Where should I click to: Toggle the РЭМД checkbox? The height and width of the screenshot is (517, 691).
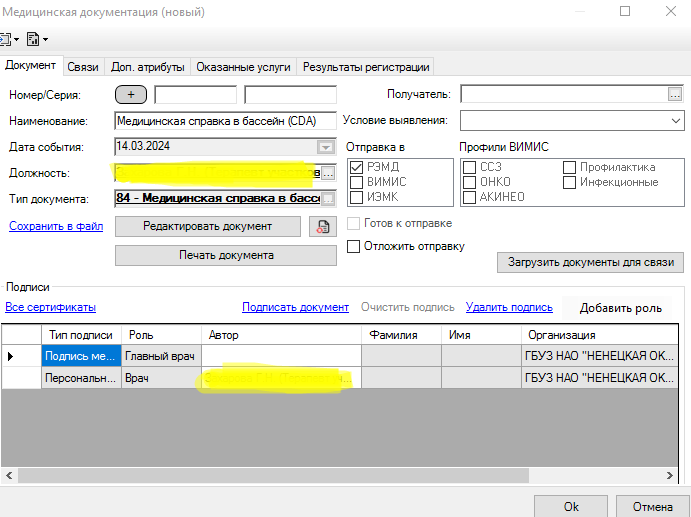click(x=356, y=167)
